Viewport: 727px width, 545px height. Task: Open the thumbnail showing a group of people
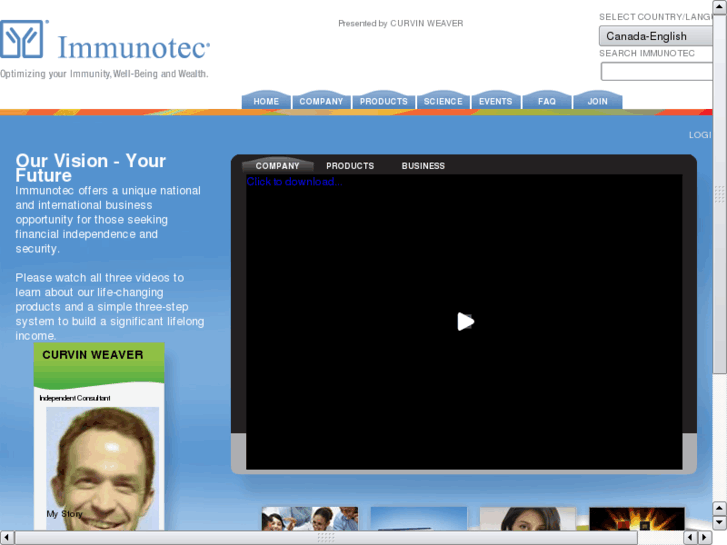tap(310, 519)
